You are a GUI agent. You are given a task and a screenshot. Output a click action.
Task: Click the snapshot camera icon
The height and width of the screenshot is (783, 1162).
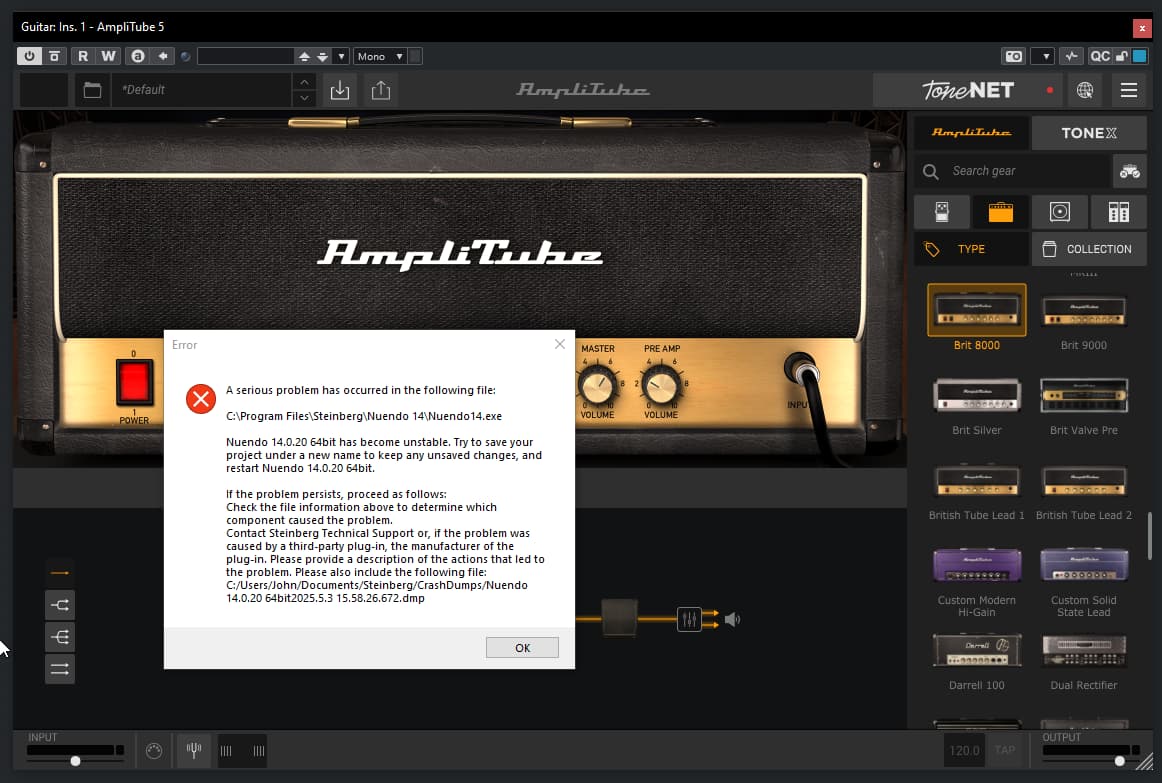point(1013,56)
